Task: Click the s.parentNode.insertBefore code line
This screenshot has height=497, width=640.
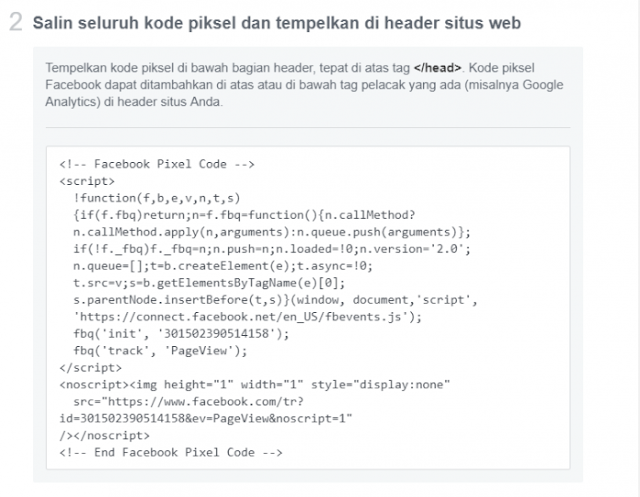Action: (275, 300)
